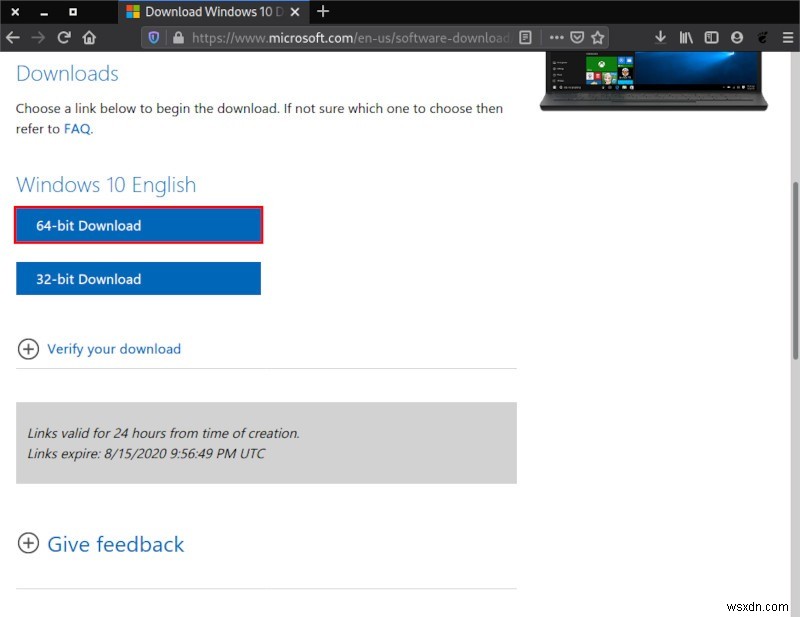Screen dimensions: 800x617
Task: Open the Firefox hamburger menu
Action: 787,37
